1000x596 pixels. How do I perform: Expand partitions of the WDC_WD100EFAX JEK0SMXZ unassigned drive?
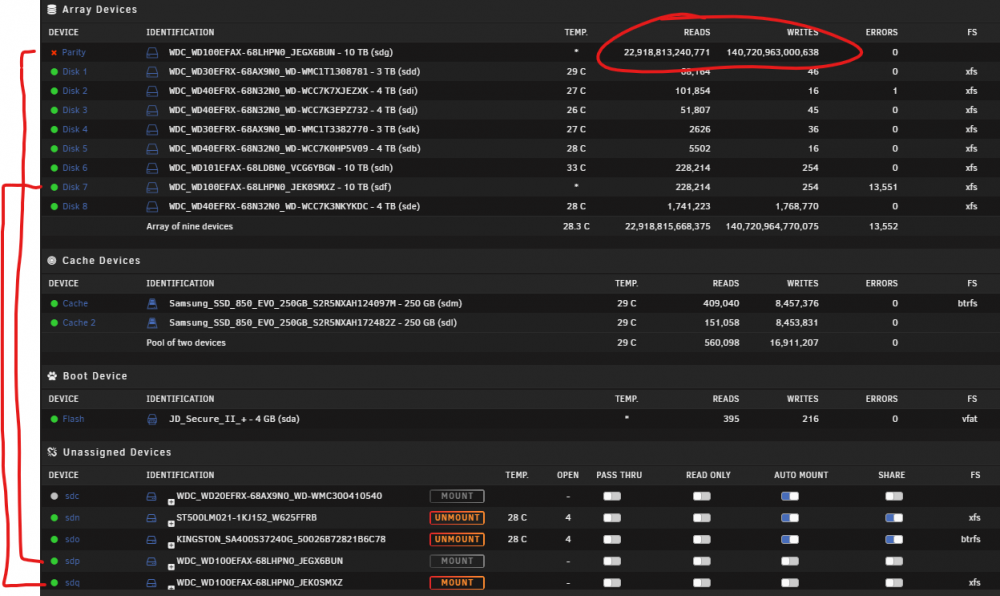pos(171,588)
